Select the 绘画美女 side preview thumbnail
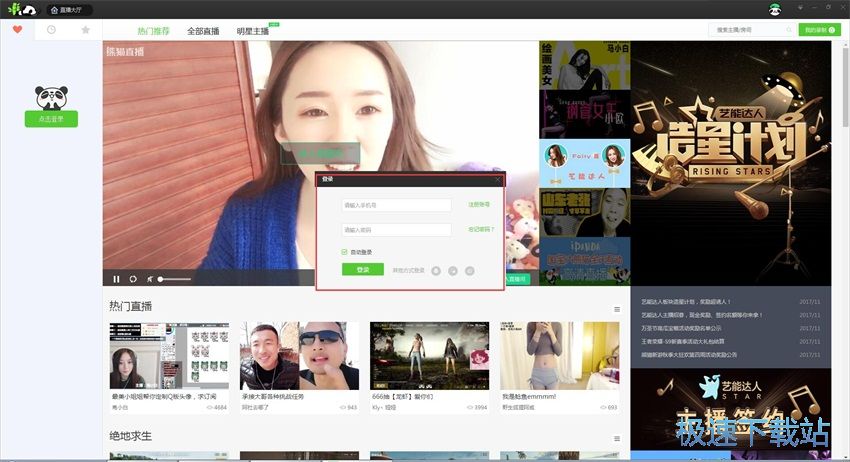Image resolution: width=850 pixels, height=462 pixels. pyautogui.click(x=584, y=65)
